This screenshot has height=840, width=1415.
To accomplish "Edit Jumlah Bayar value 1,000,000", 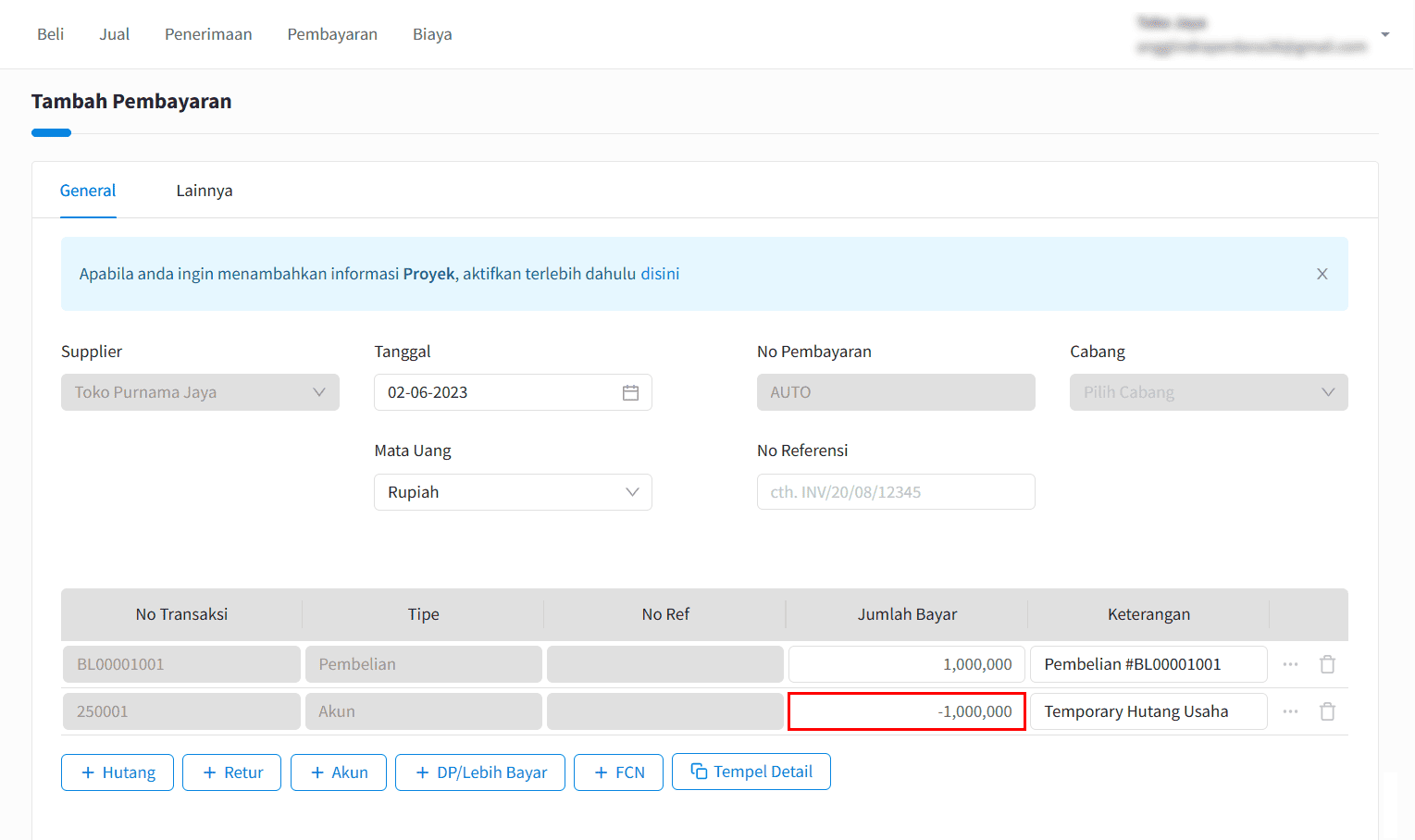I will tap(907, 664).
